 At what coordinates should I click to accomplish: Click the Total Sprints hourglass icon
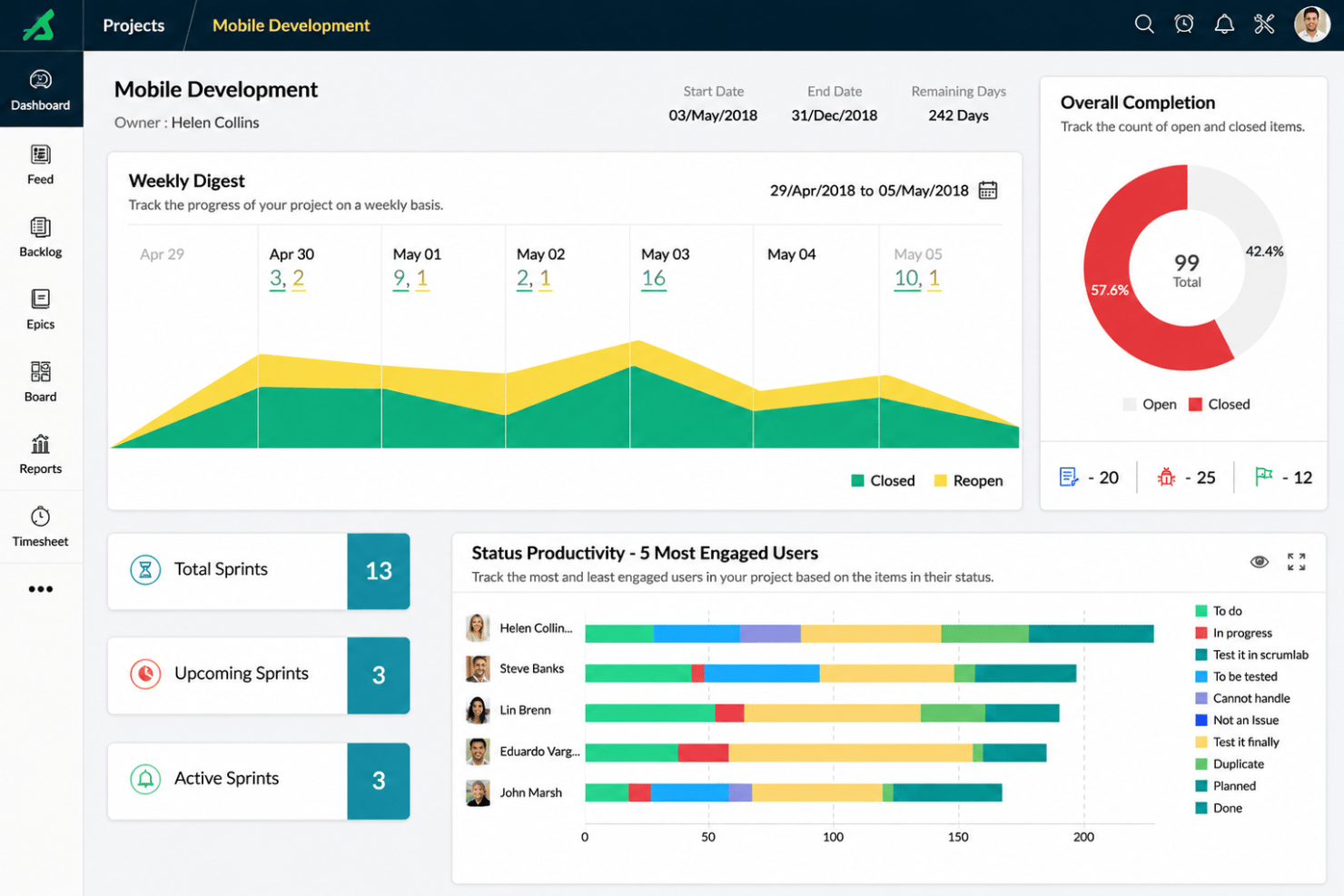click(145, 569)
